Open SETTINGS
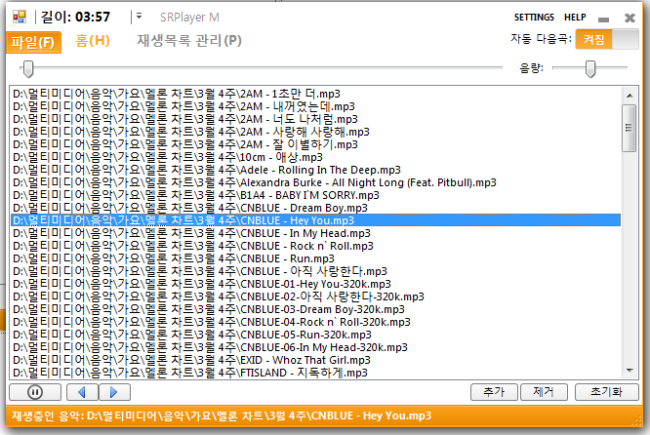Viewport: 650px width, 435px height. tap(534, 17)
